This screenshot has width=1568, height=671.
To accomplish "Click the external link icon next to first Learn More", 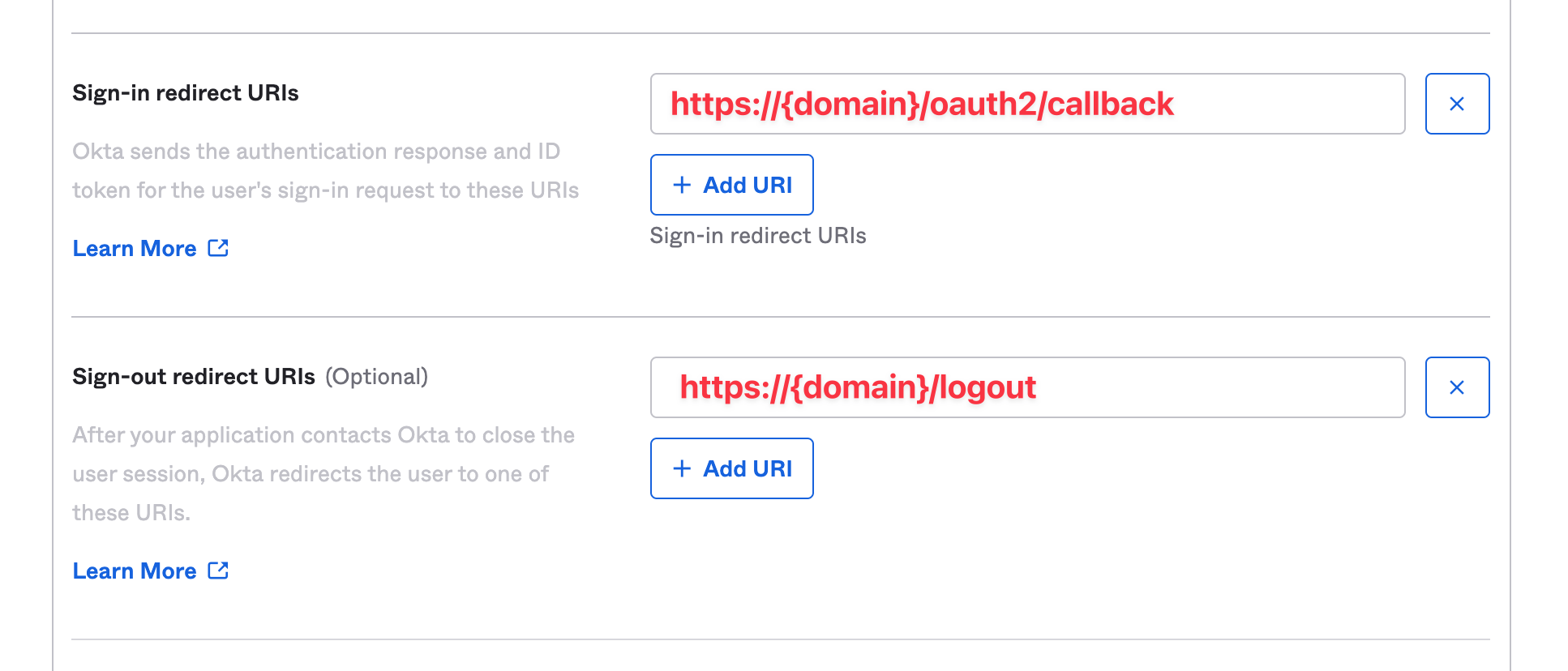I will click(x=217, y=248).
